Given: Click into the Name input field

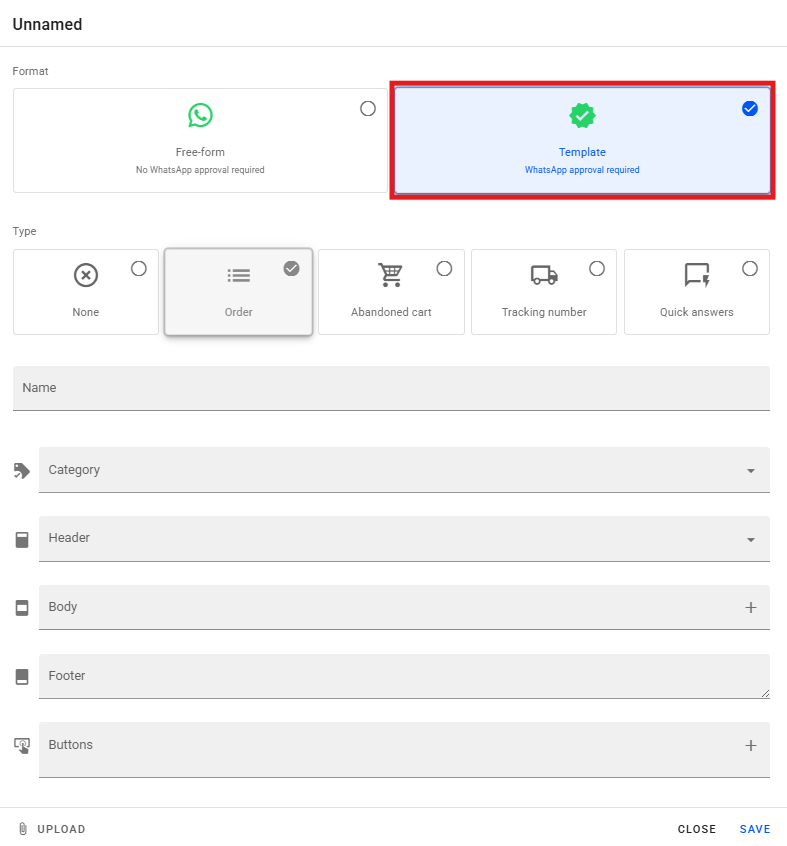Looking at the screenshot, I should click(x=391, y=388).
